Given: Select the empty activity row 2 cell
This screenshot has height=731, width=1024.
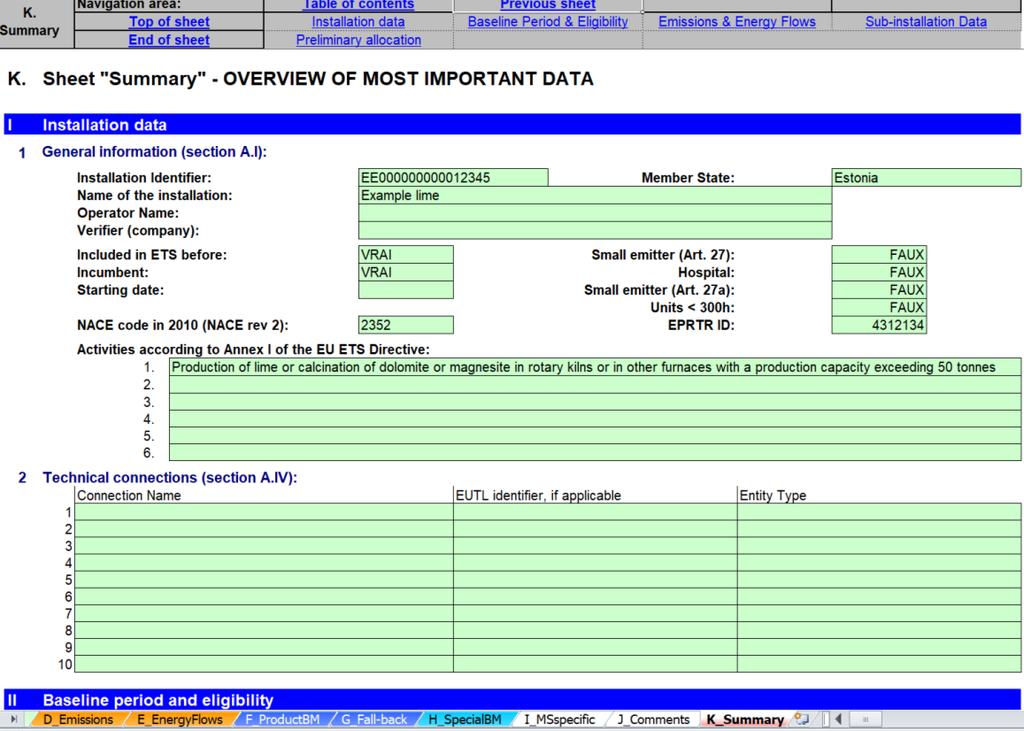Looking at the screenshot, I should click(x=595, y=385).
